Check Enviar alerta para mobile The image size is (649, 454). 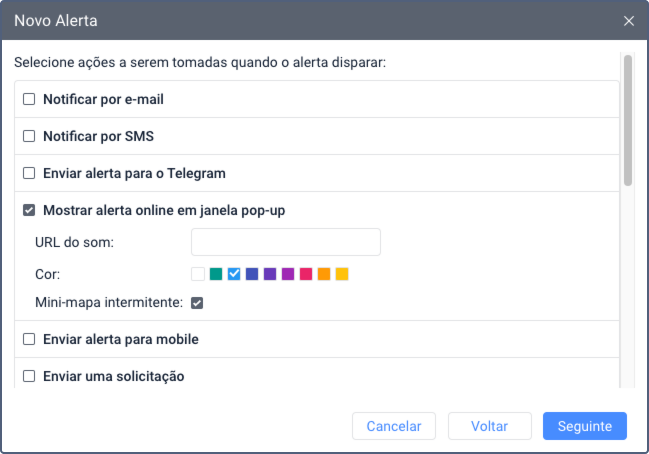(29, 339)
